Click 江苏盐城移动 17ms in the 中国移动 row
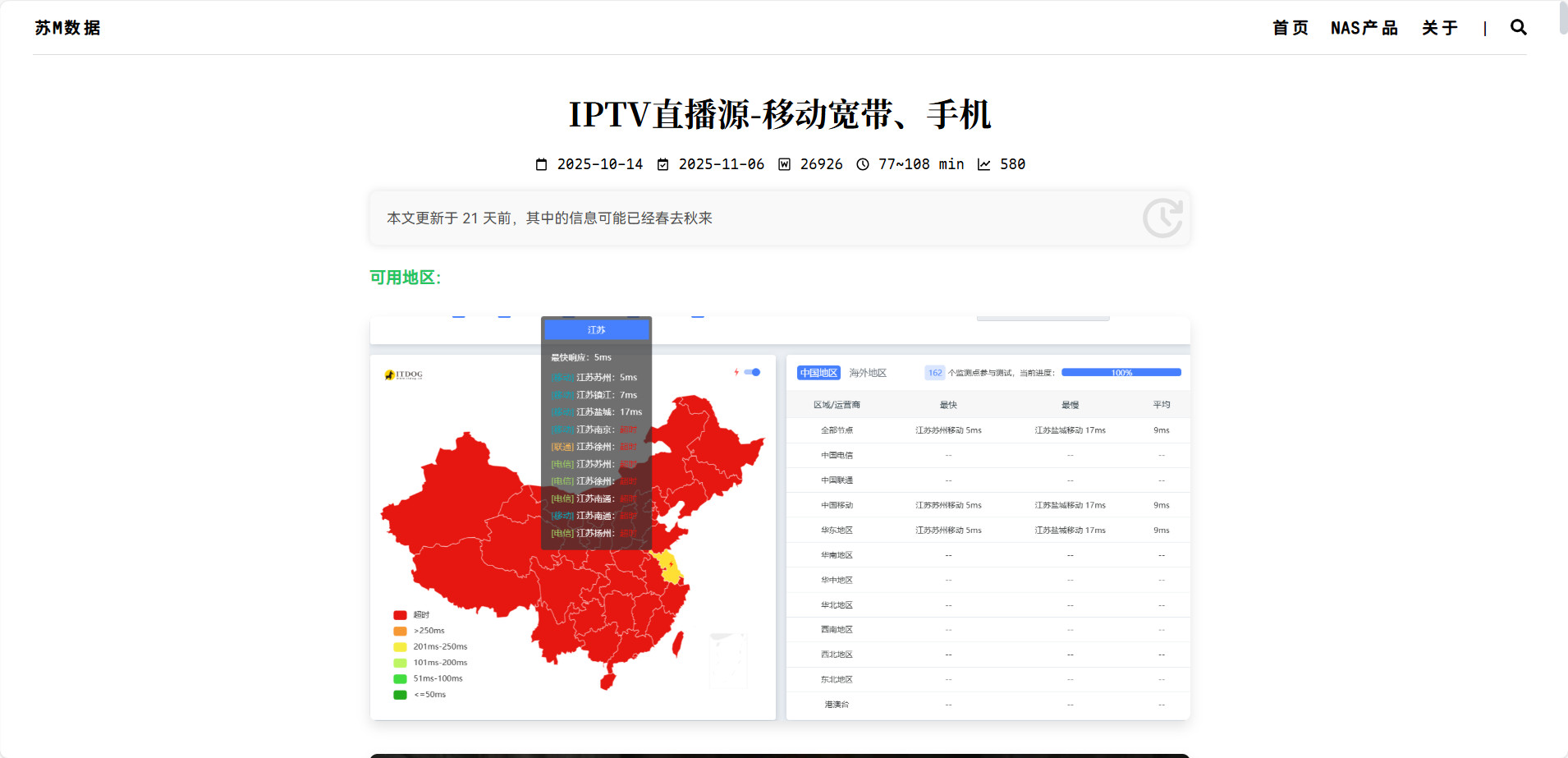Viewport: 1568px width, 758px height. coord(1070,505)
